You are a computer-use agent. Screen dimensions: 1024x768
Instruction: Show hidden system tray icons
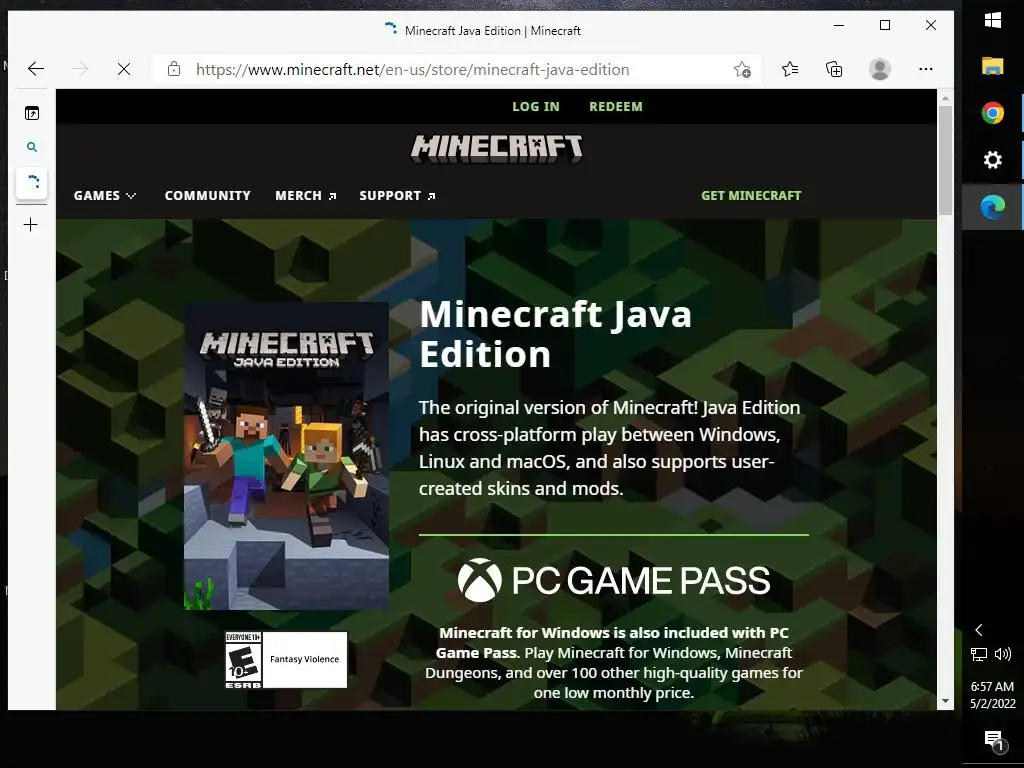click(x=978, y=630)
